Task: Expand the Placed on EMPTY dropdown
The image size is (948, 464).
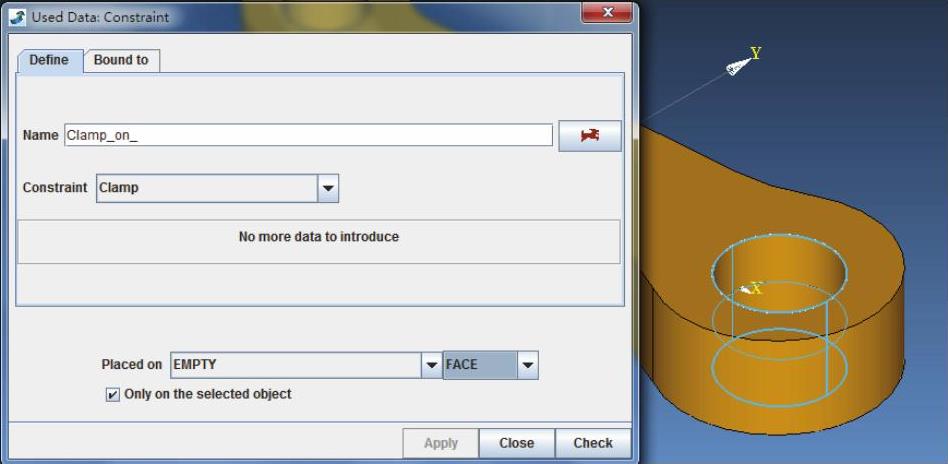Action: coord(431,365)
